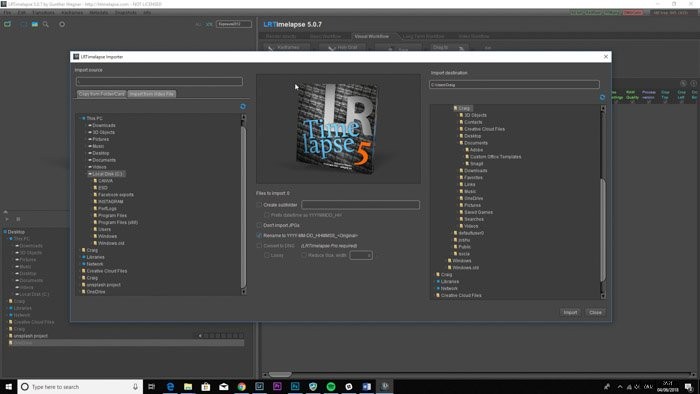Screen dimensions: 700x394
Task: Open the settings gear icon in top toolbar
Action: click(x=62, y=24)
